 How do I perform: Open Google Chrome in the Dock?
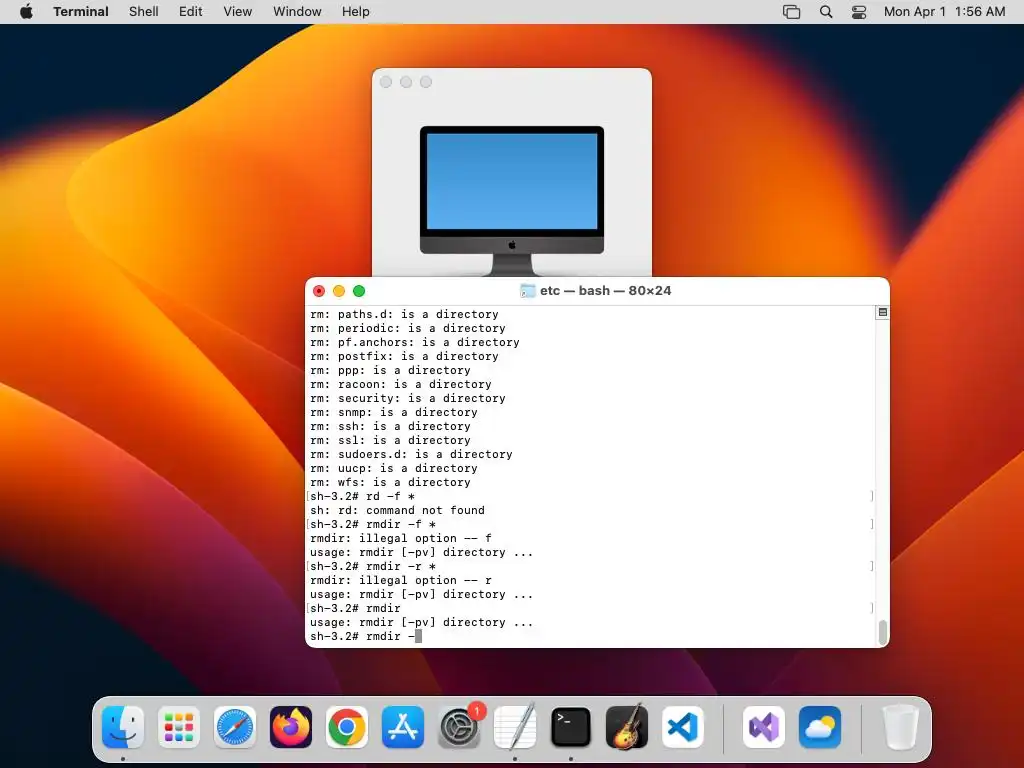pos(347,727)
